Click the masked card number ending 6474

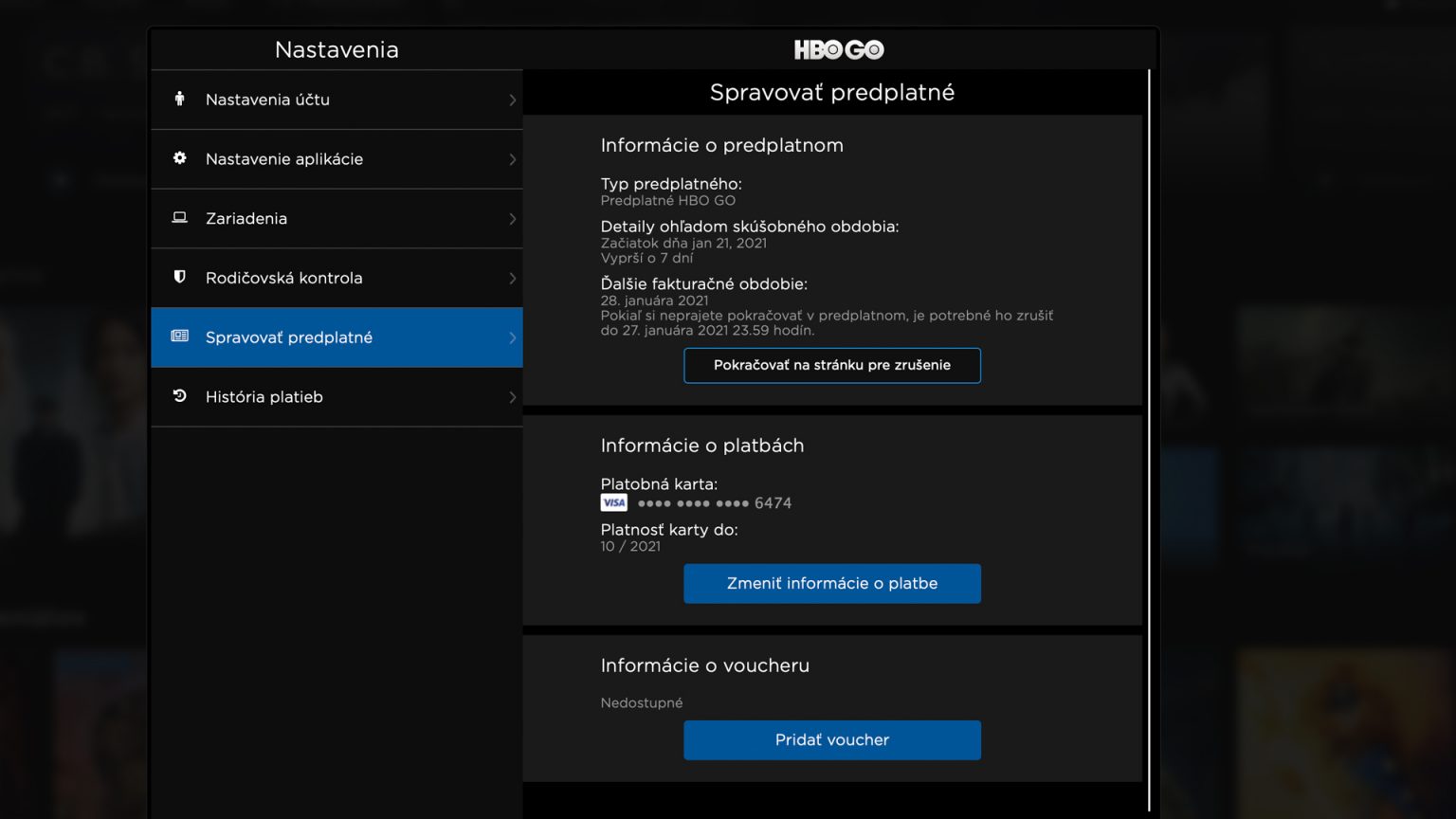714,503
